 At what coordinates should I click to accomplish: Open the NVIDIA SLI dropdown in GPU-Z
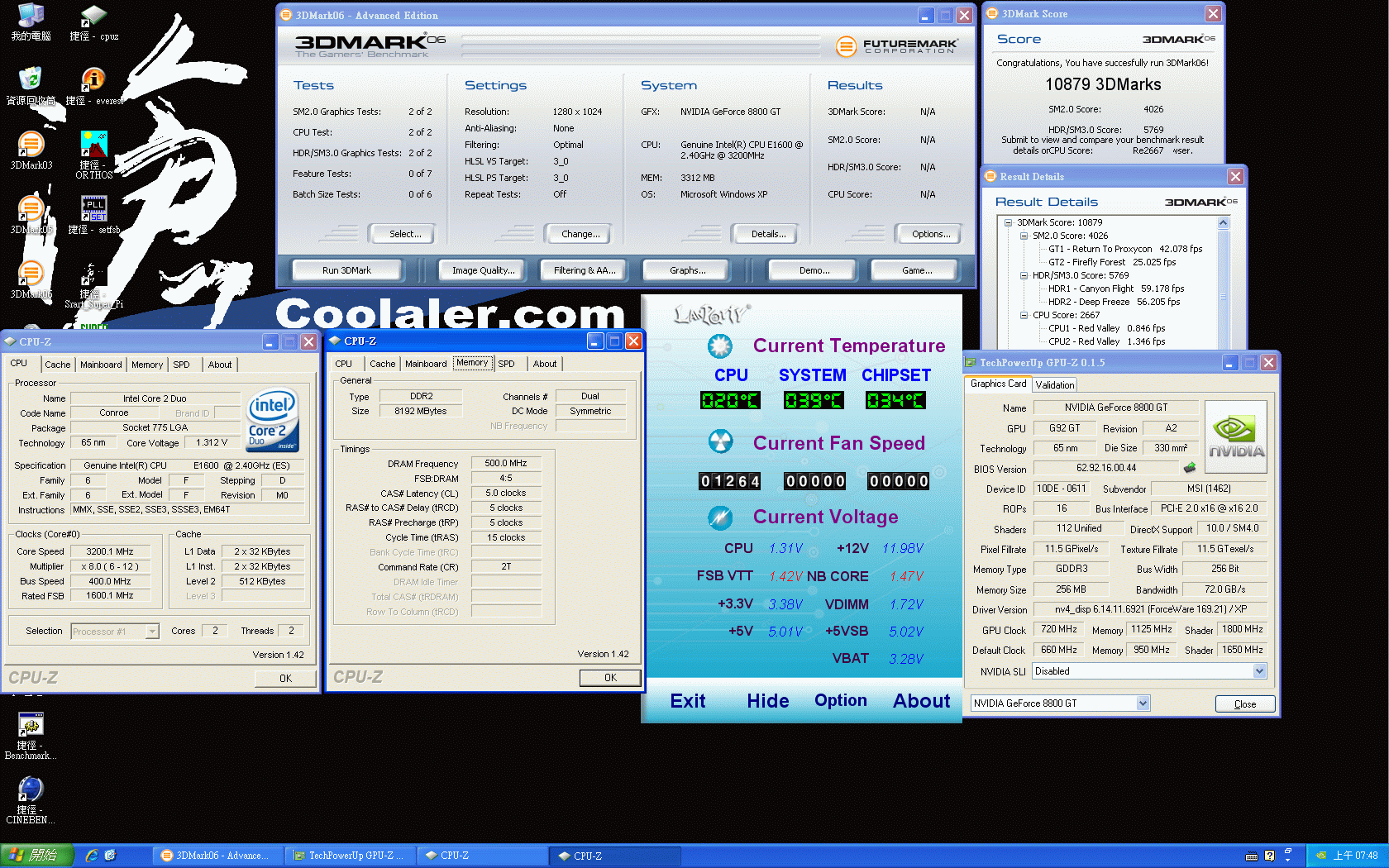pos(1259,671)
